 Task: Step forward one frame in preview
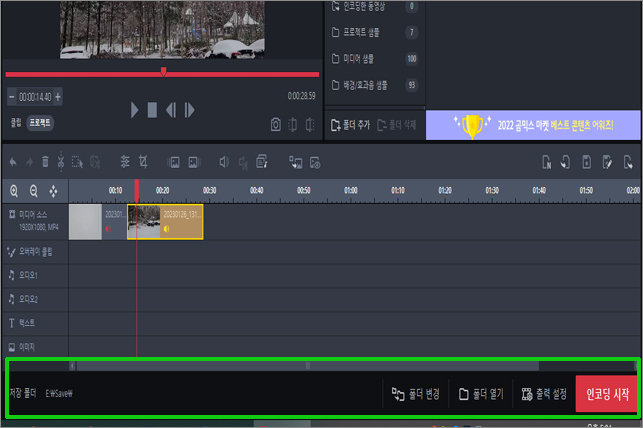click(x=189, y=110)
